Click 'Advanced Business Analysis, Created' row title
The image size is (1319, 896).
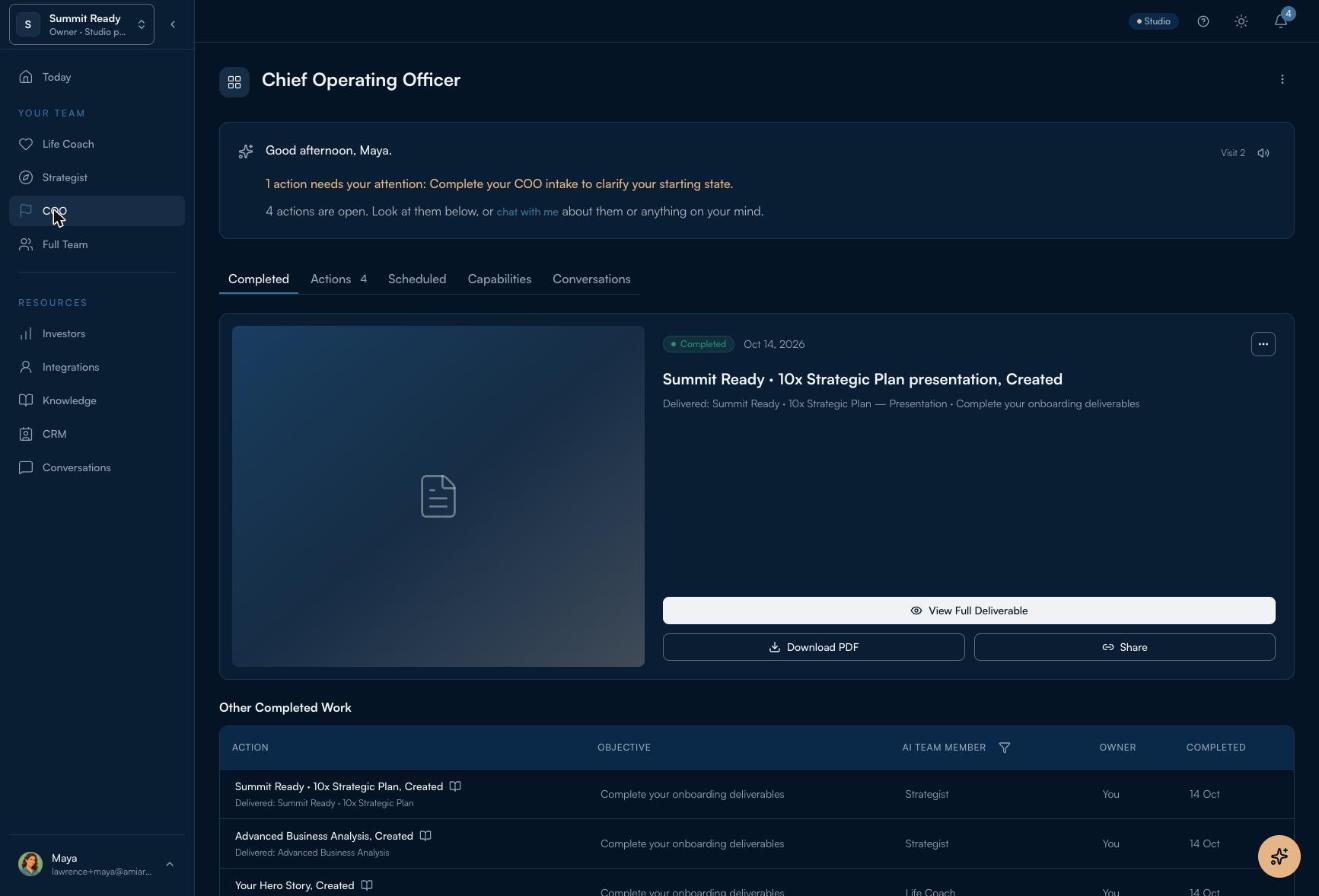click(324, 836)
